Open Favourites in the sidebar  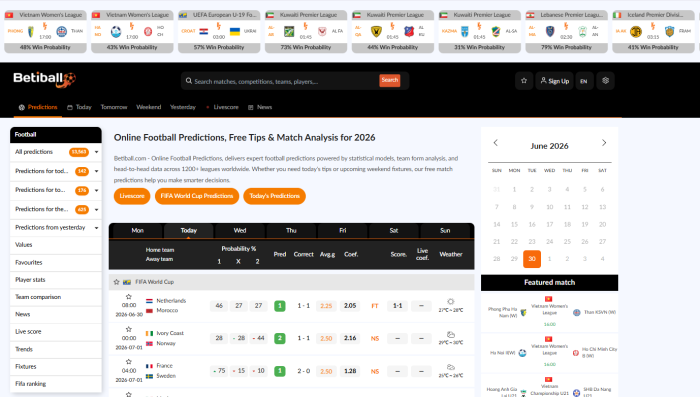click(x=56, y=263)
